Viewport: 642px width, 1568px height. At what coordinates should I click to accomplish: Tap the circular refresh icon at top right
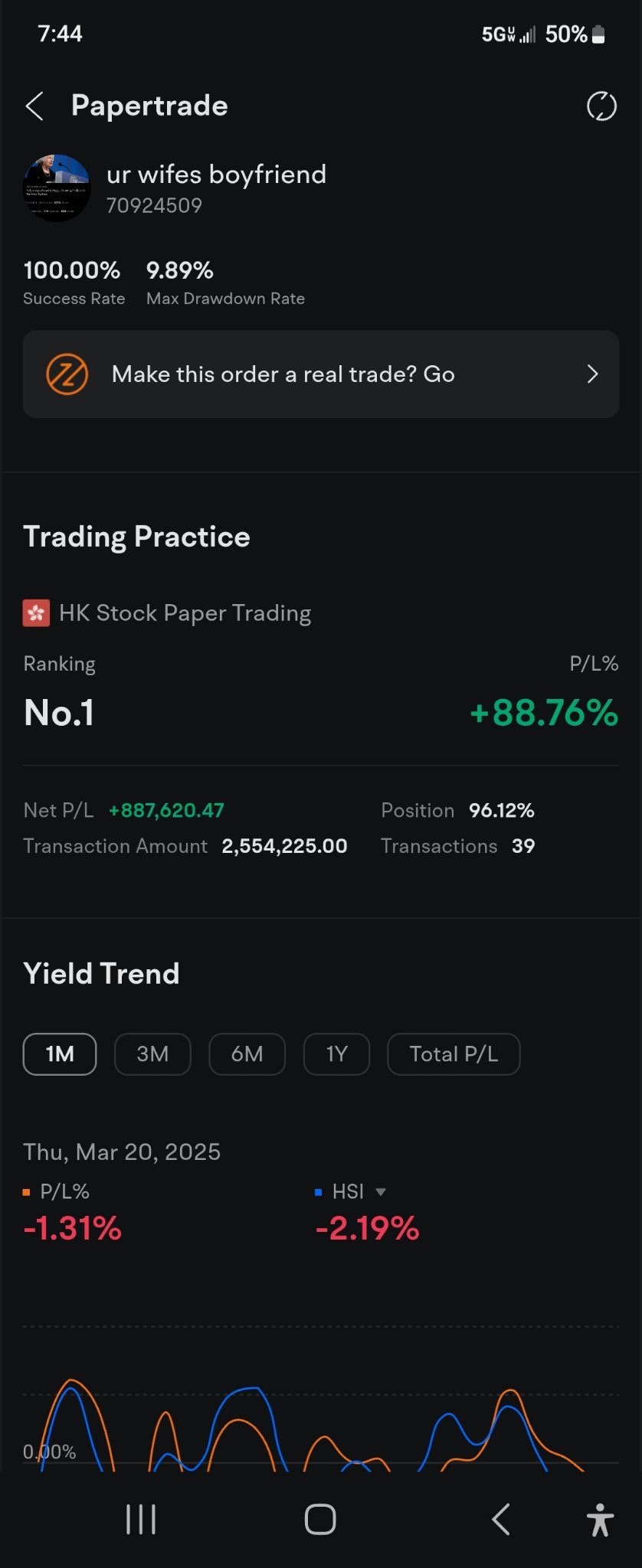[601, 106]
